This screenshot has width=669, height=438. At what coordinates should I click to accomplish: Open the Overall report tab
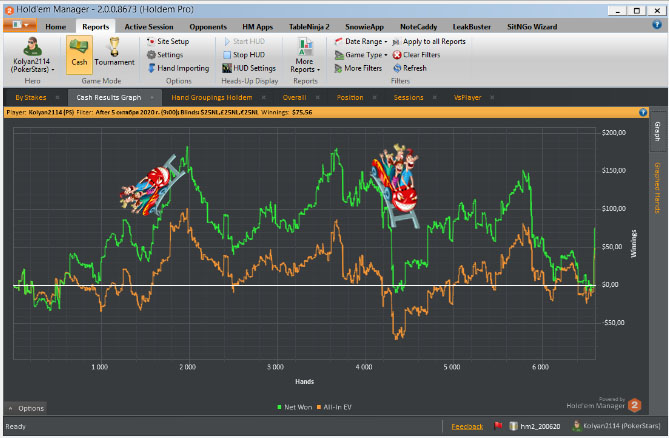click(x=294, y=98)
